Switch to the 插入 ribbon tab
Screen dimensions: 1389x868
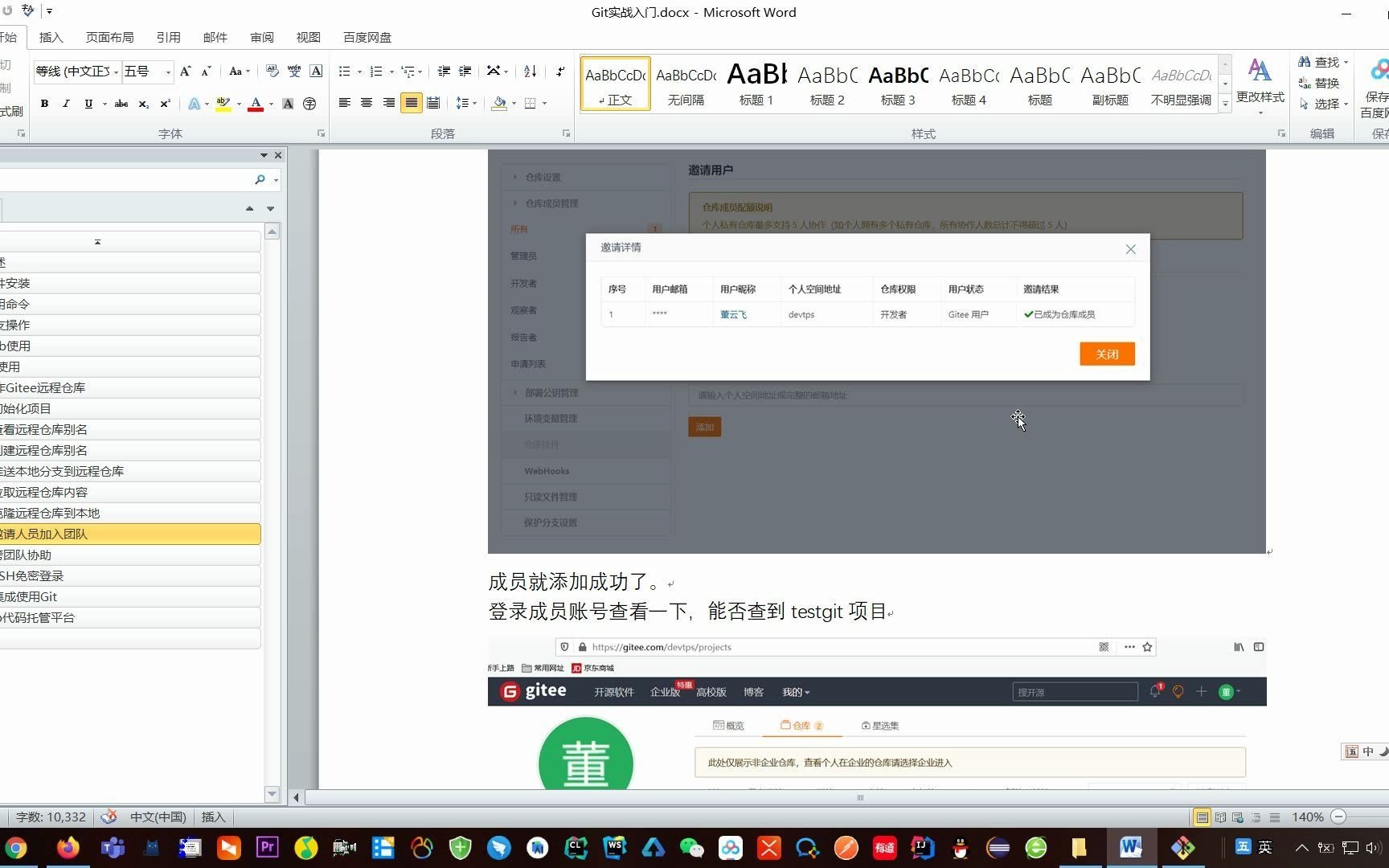pos(50,37)
